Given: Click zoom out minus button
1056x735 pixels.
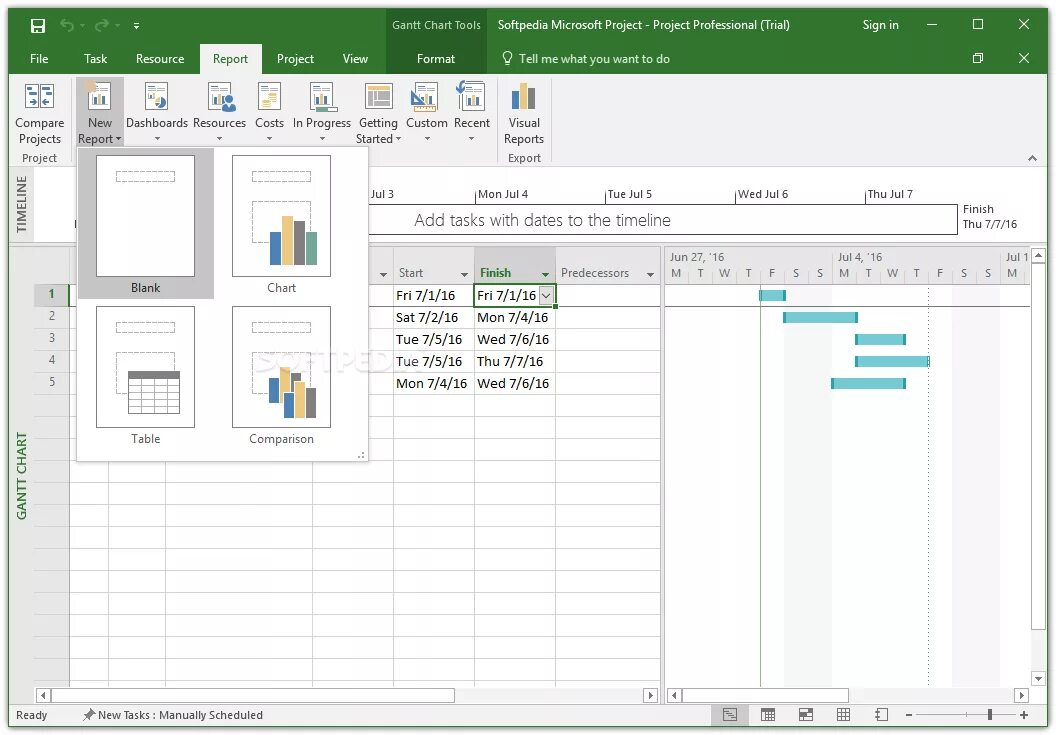Looking at the screenshot, I should pyautogui.click(x=909, y=715).
